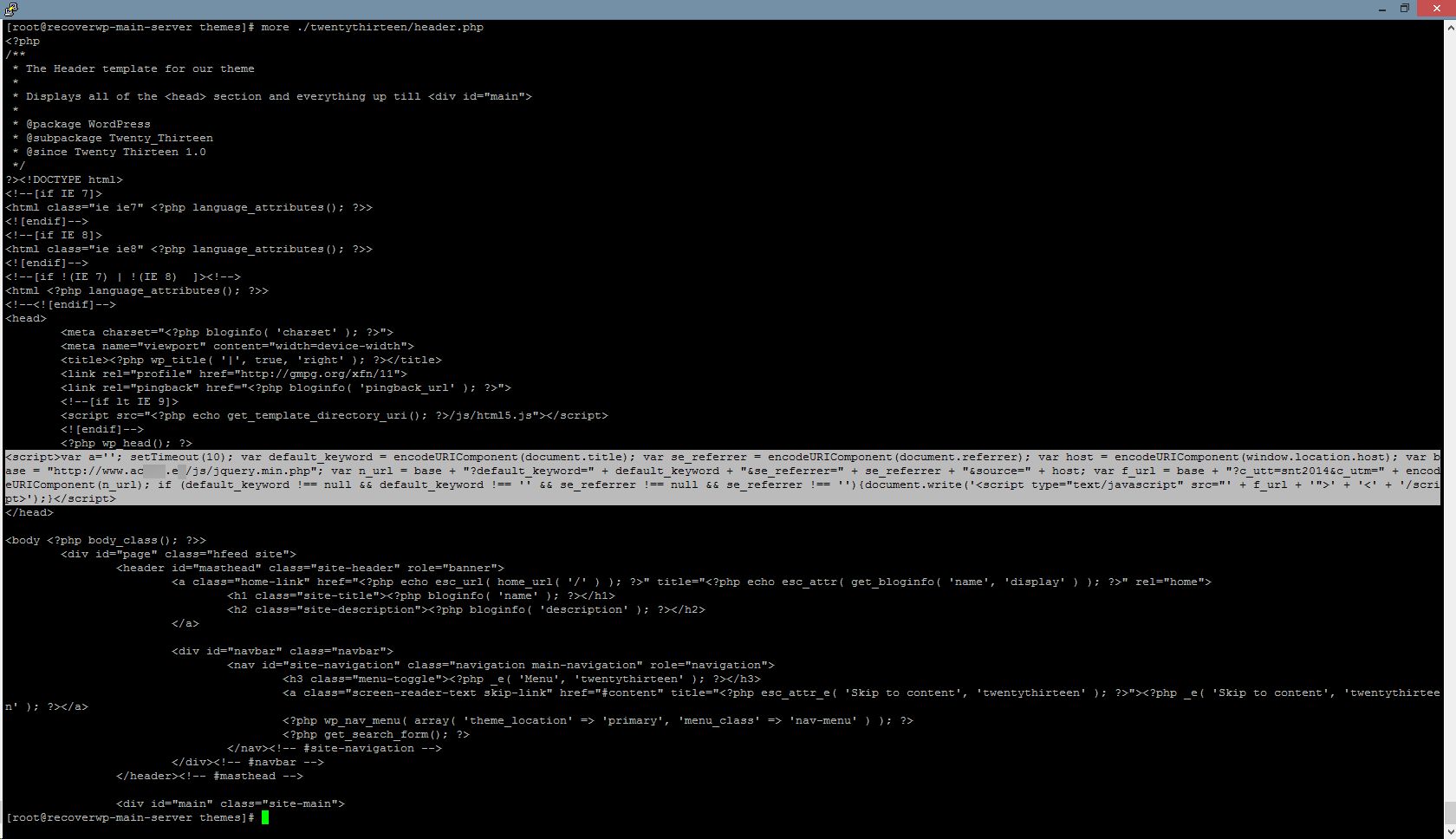1456x839 pixels.
Task: Click the header id="masthead" line
Action: [310, 568]
